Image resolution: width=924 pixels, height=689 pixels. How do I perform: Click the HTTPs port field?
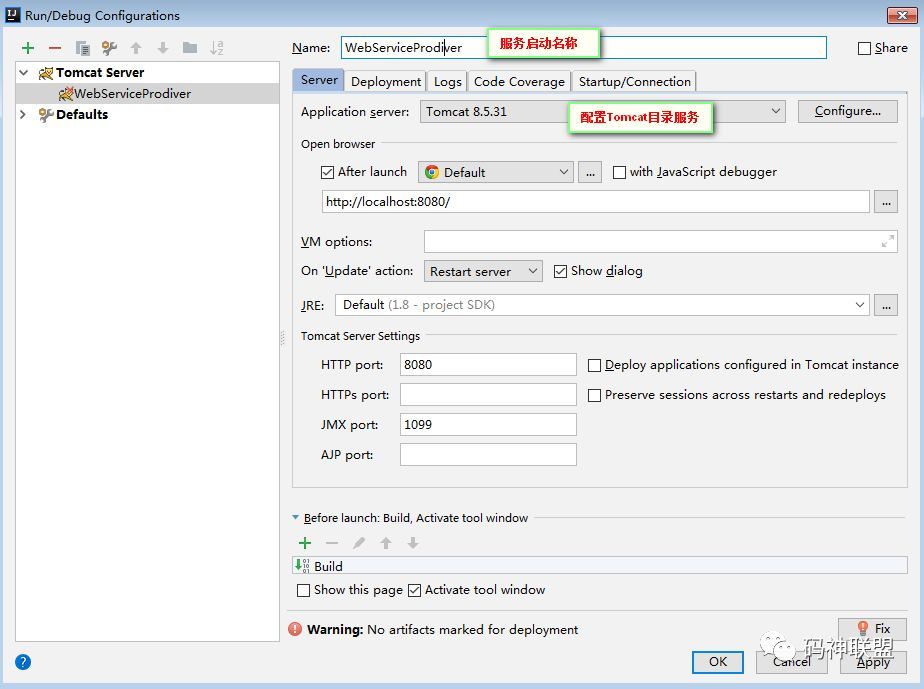[x=488, y=394]
